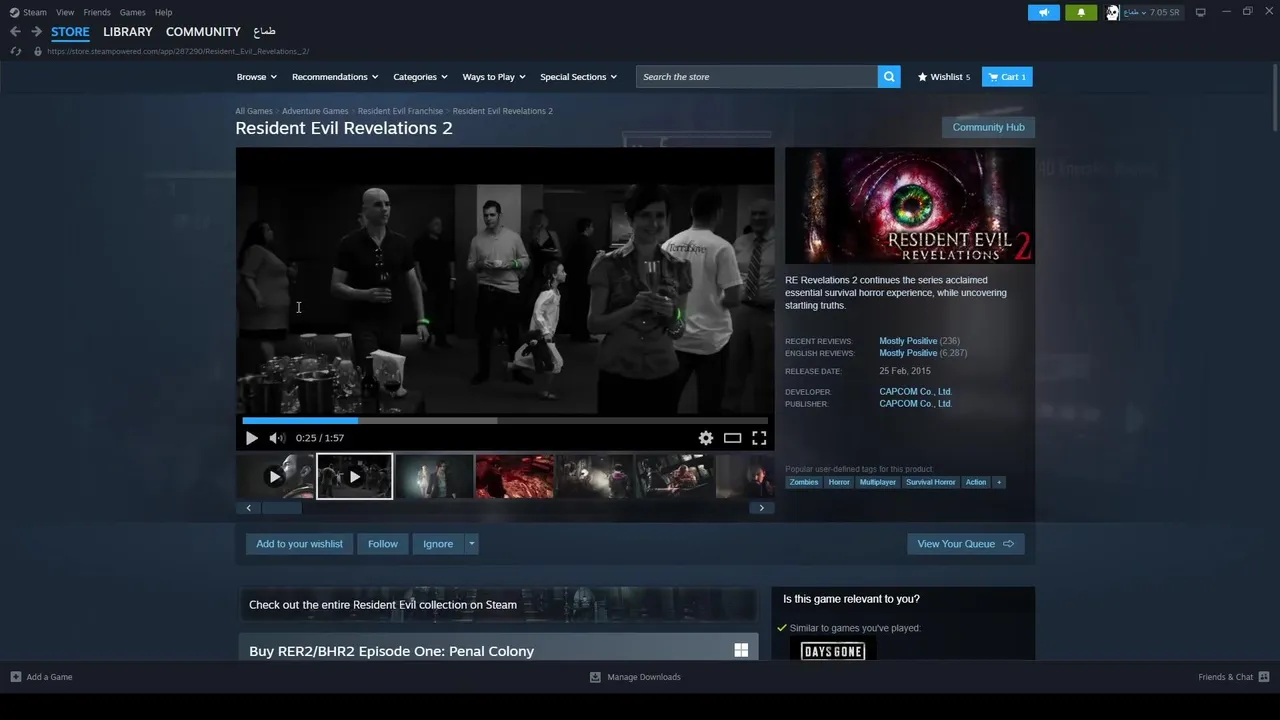Viewport: 1280px width, 720px height.
Task: Select the Zombies tag
Action: (804, 482)
